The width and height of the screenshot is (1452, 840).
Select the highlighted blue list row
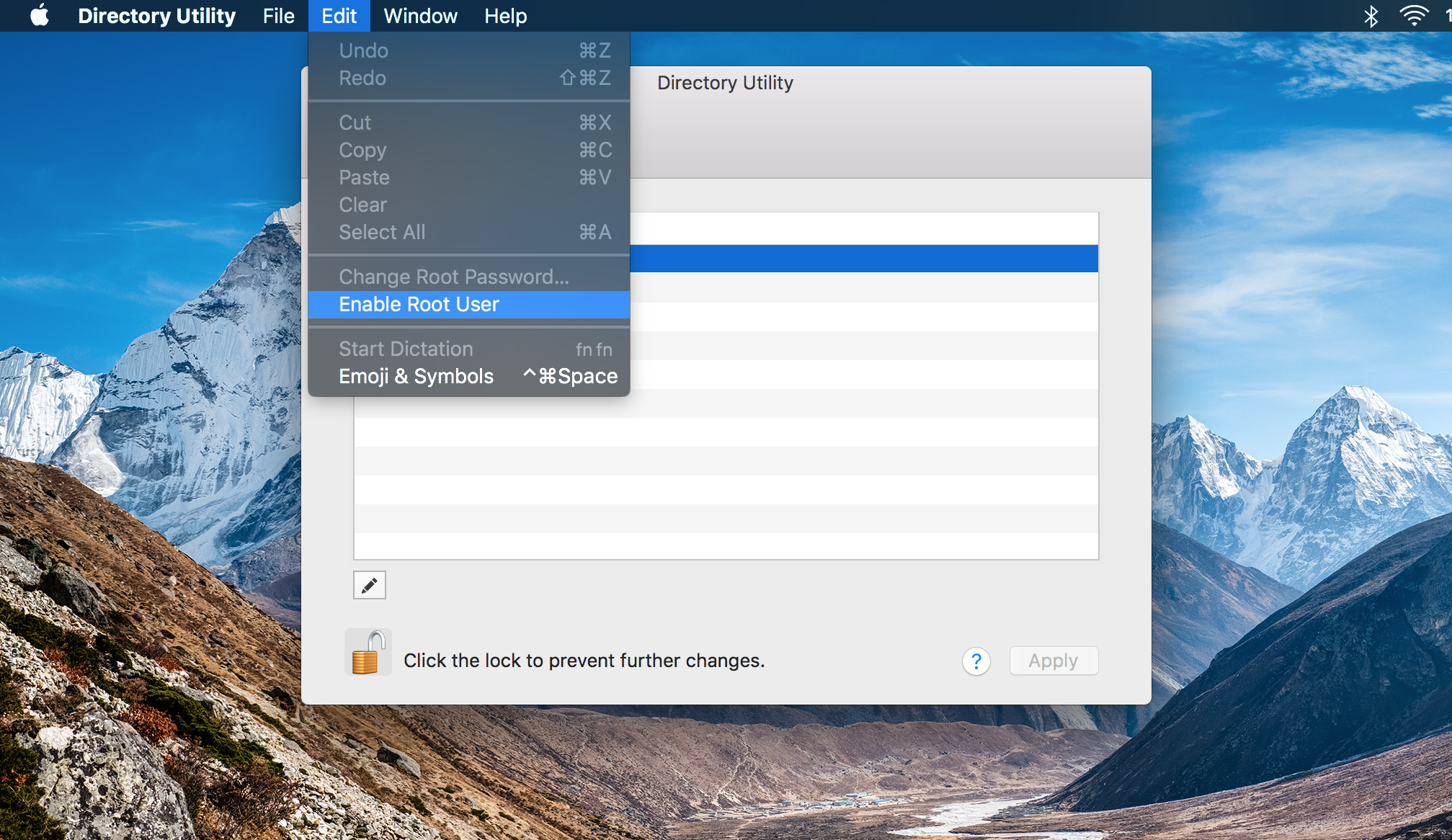click(x=863, y=259)
